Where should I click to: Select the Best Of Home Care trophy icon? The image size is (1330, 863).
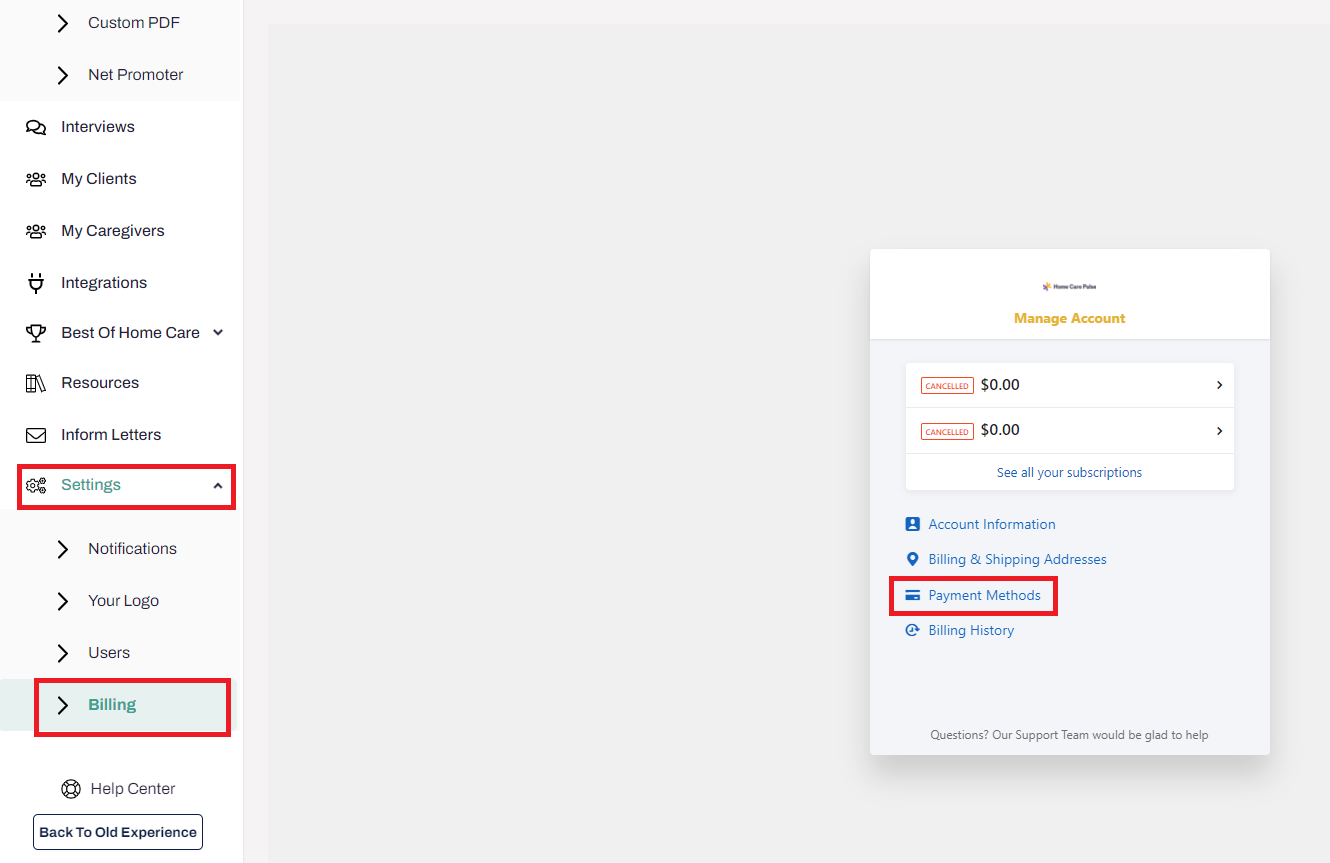[36, 332]
